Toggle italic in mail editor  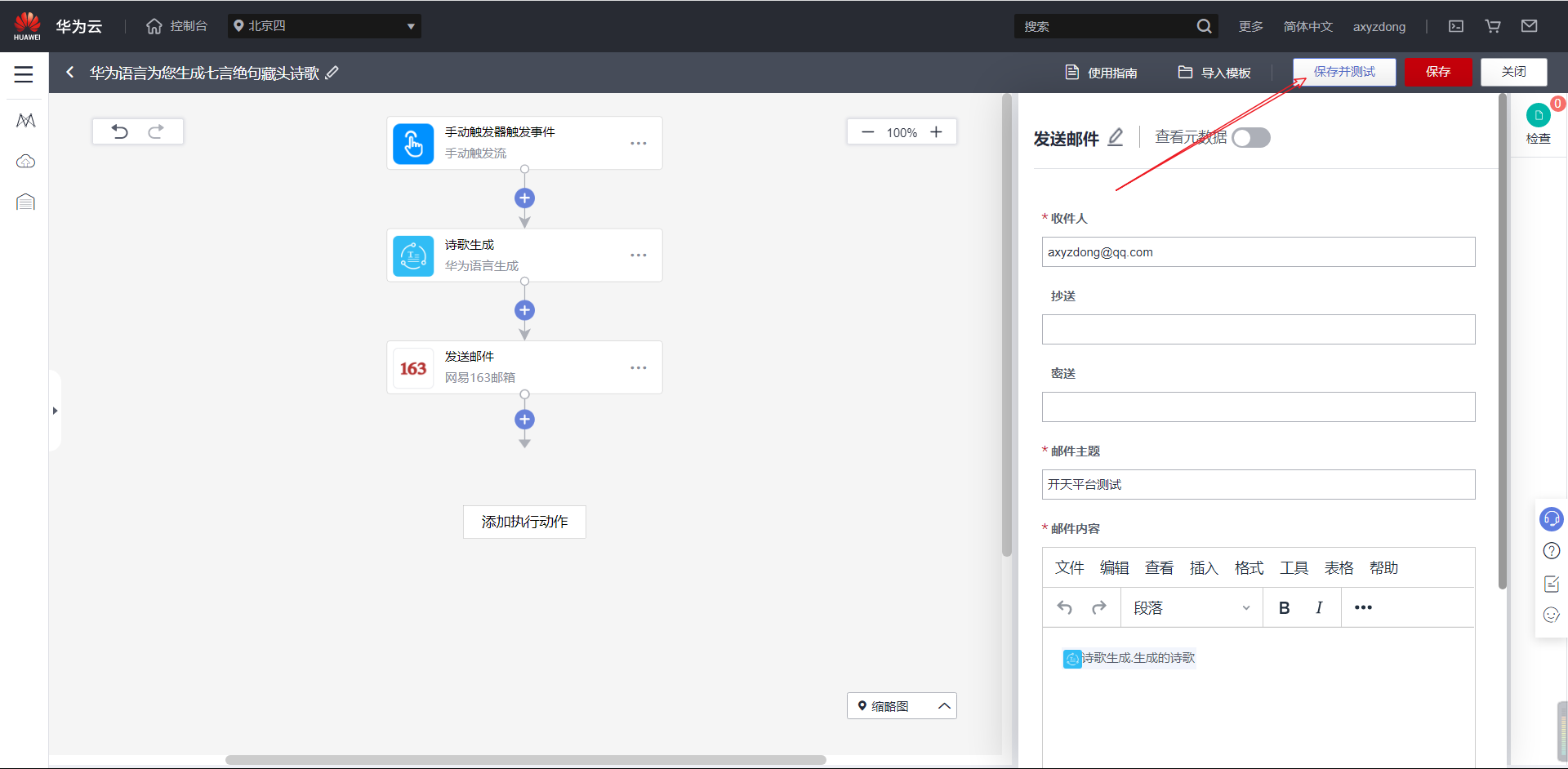1319,607
